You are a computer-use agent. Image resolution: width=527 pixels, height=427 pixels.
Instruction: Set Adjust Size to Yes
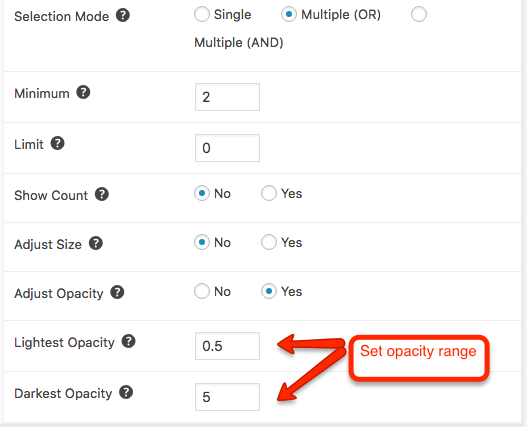click(x=269, y=242)
